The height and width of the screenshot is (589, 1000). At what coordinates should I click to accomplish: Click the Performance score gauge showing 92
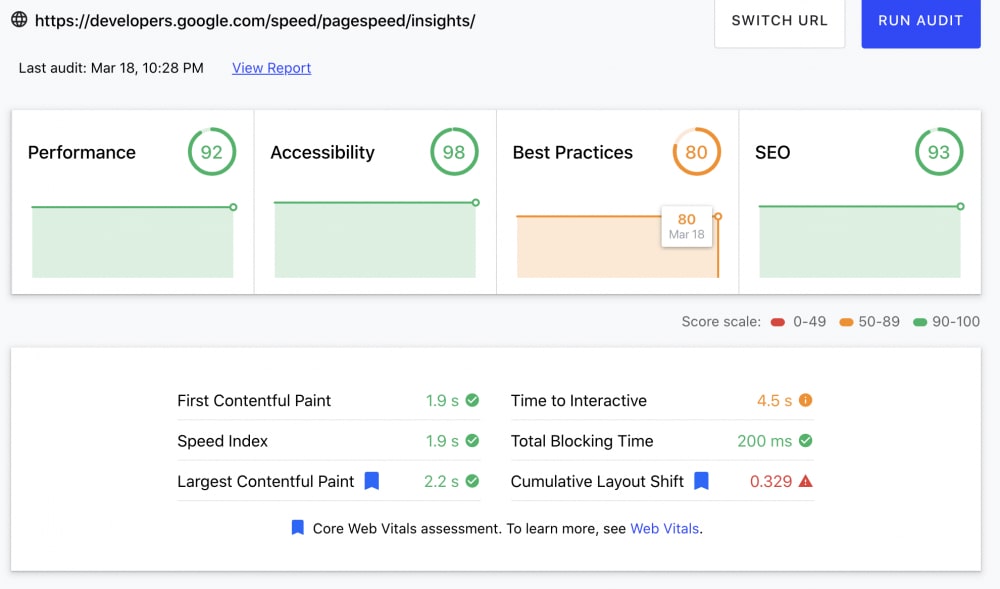212,152
